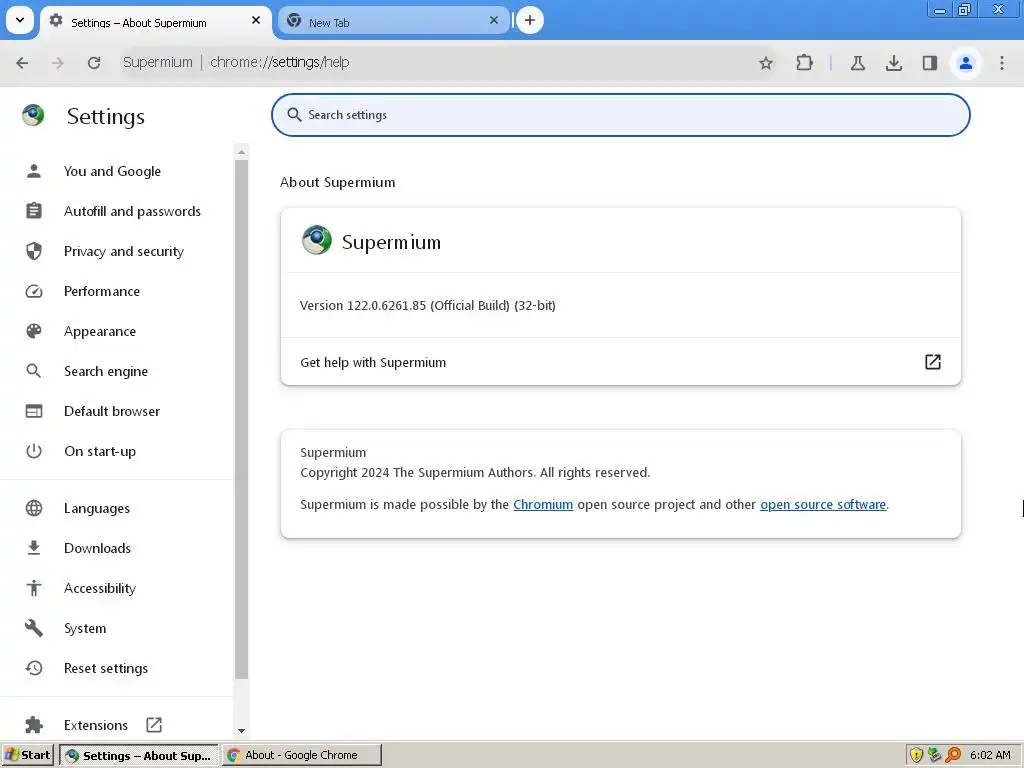Open a new tab with plus button
Viewport: 1024px width, 768px height.
[x=530, y=21]
